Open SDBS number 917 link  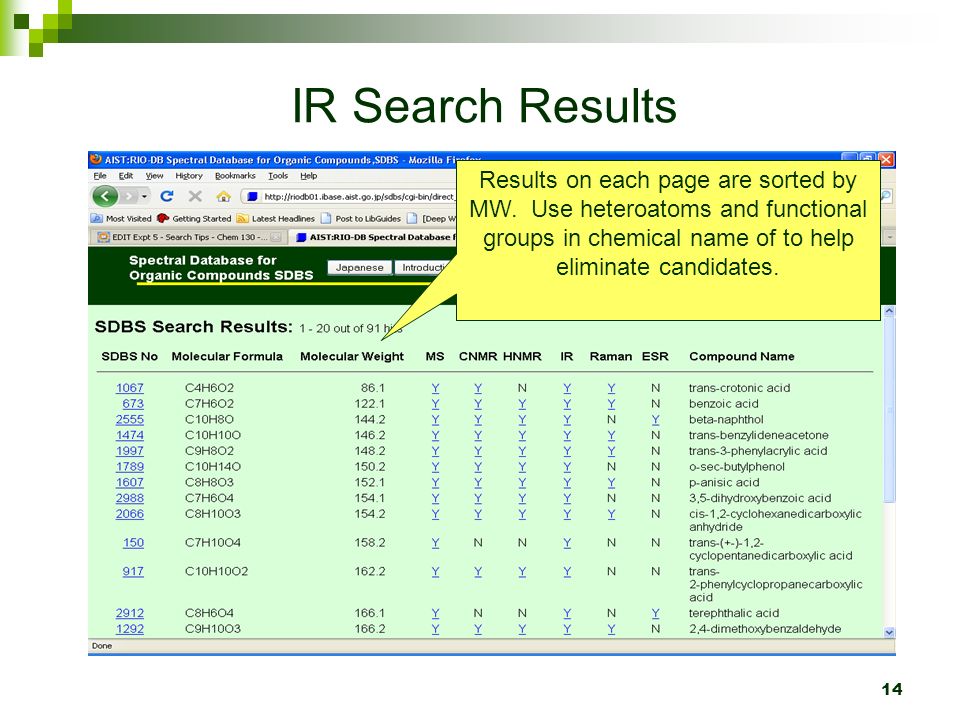[133, 572]
